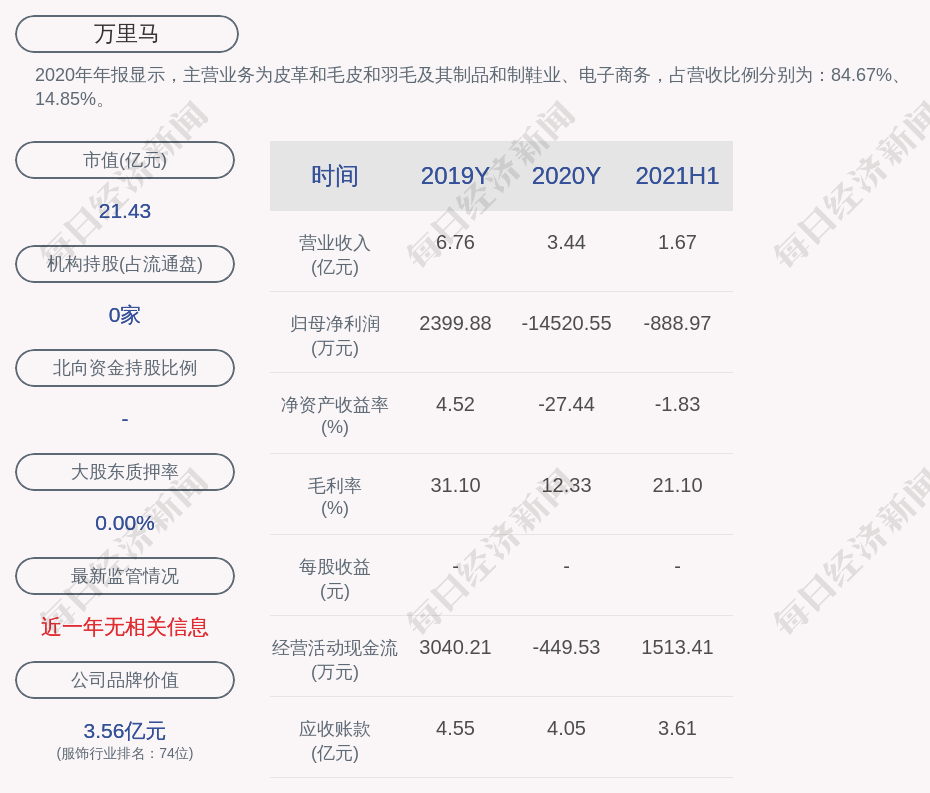
Task: Click the 营业收入(亿元) row label
Action: click(x=335, y=254)
